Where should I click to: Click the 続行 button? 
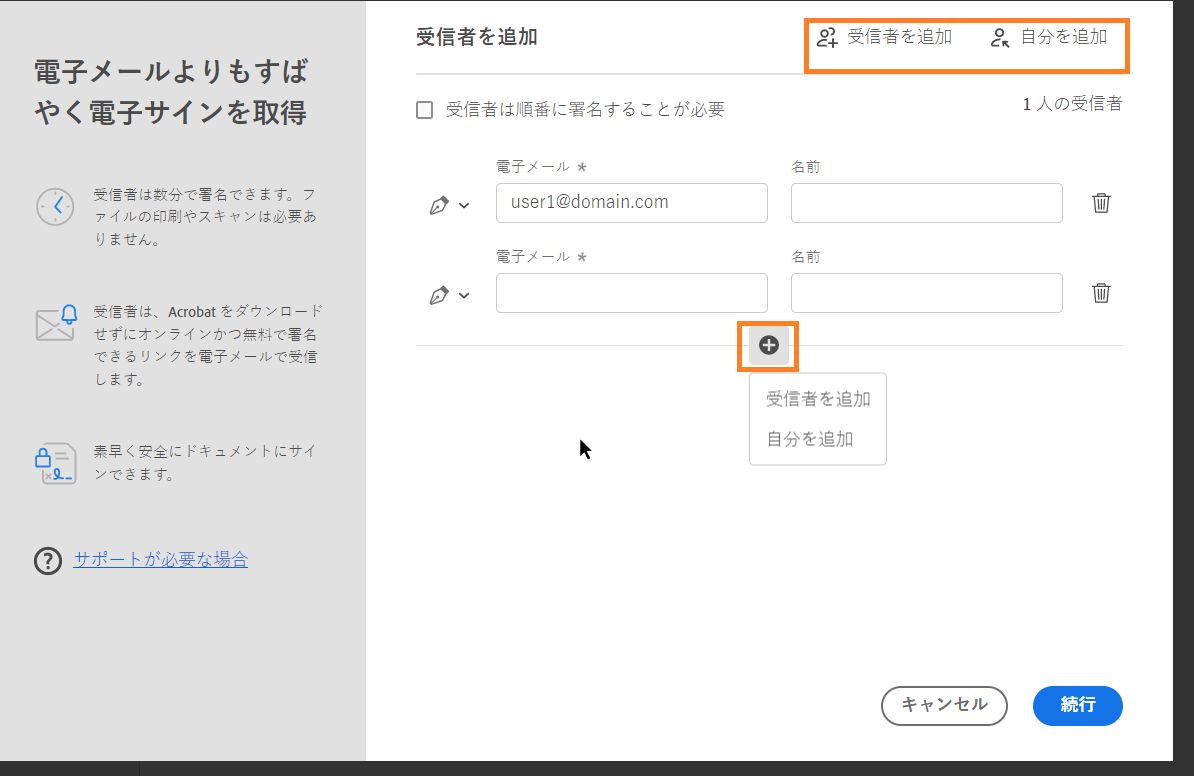coord(1077,705)
